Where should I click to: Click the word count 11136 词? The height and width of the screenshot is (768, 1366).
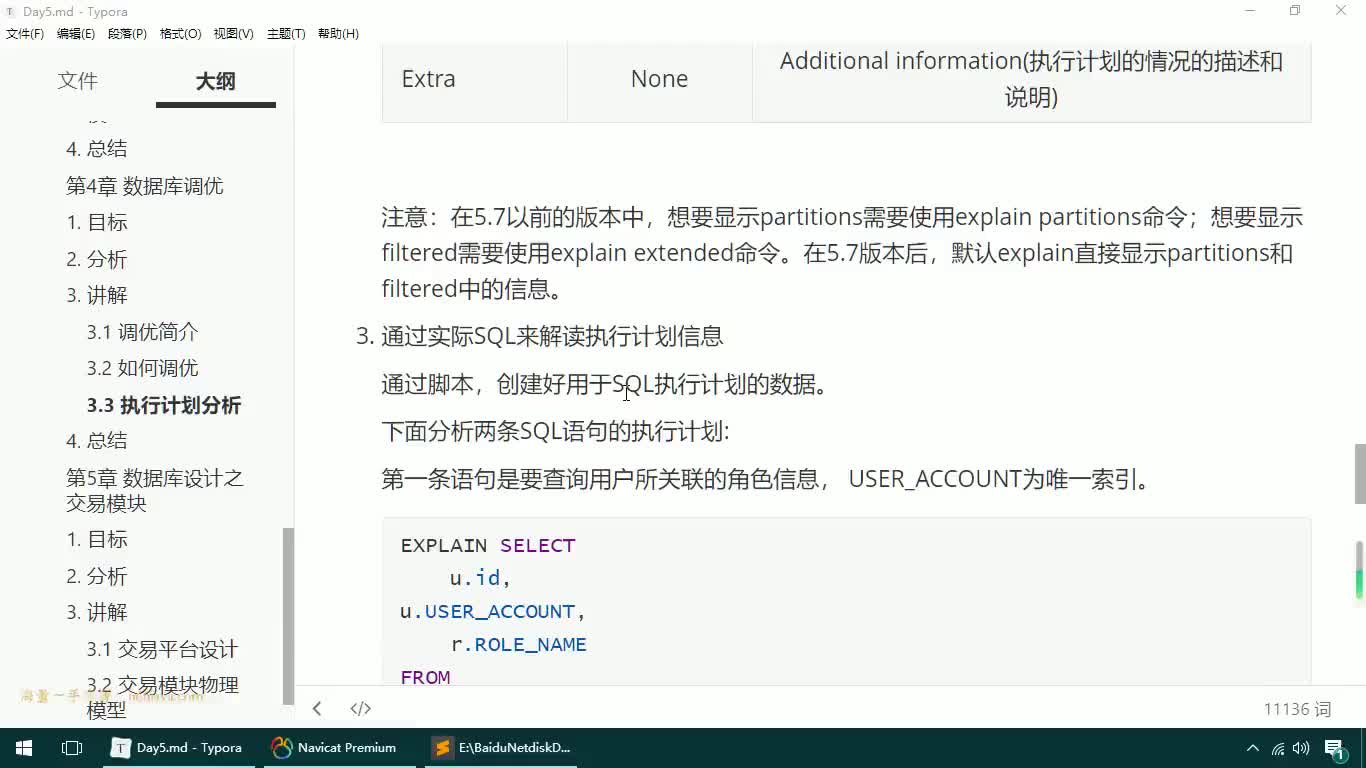1297,709
